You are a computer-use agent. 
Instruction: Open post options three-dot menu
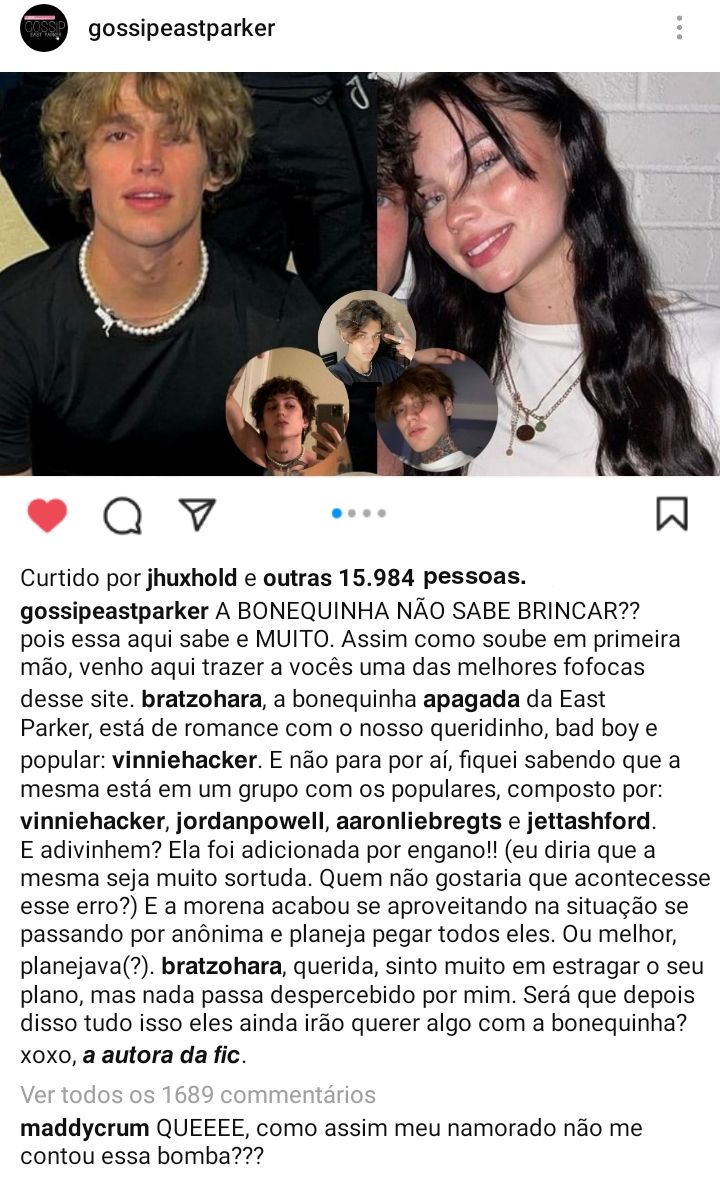(679, 28)
